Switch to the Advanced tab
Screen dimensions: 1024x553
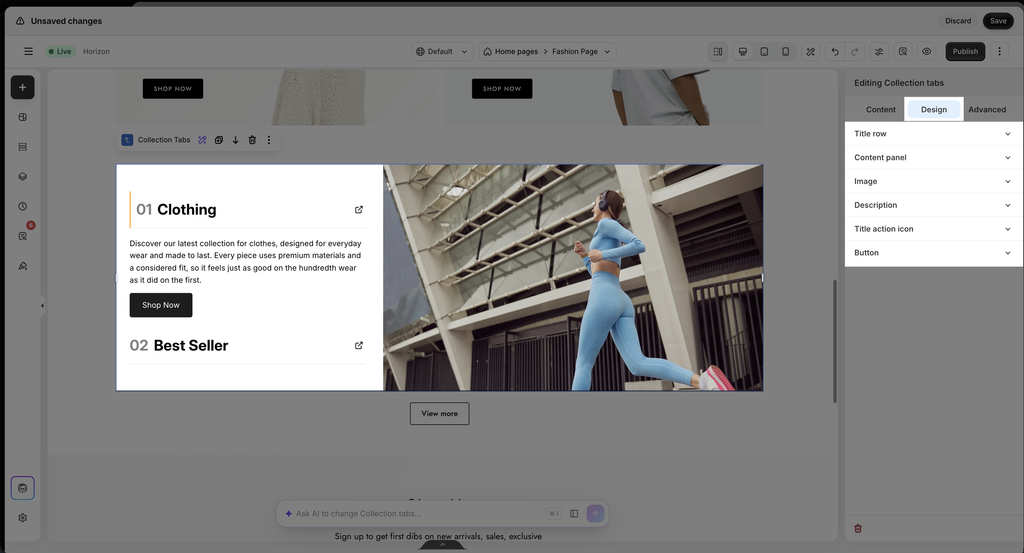(x=987, y=110)
